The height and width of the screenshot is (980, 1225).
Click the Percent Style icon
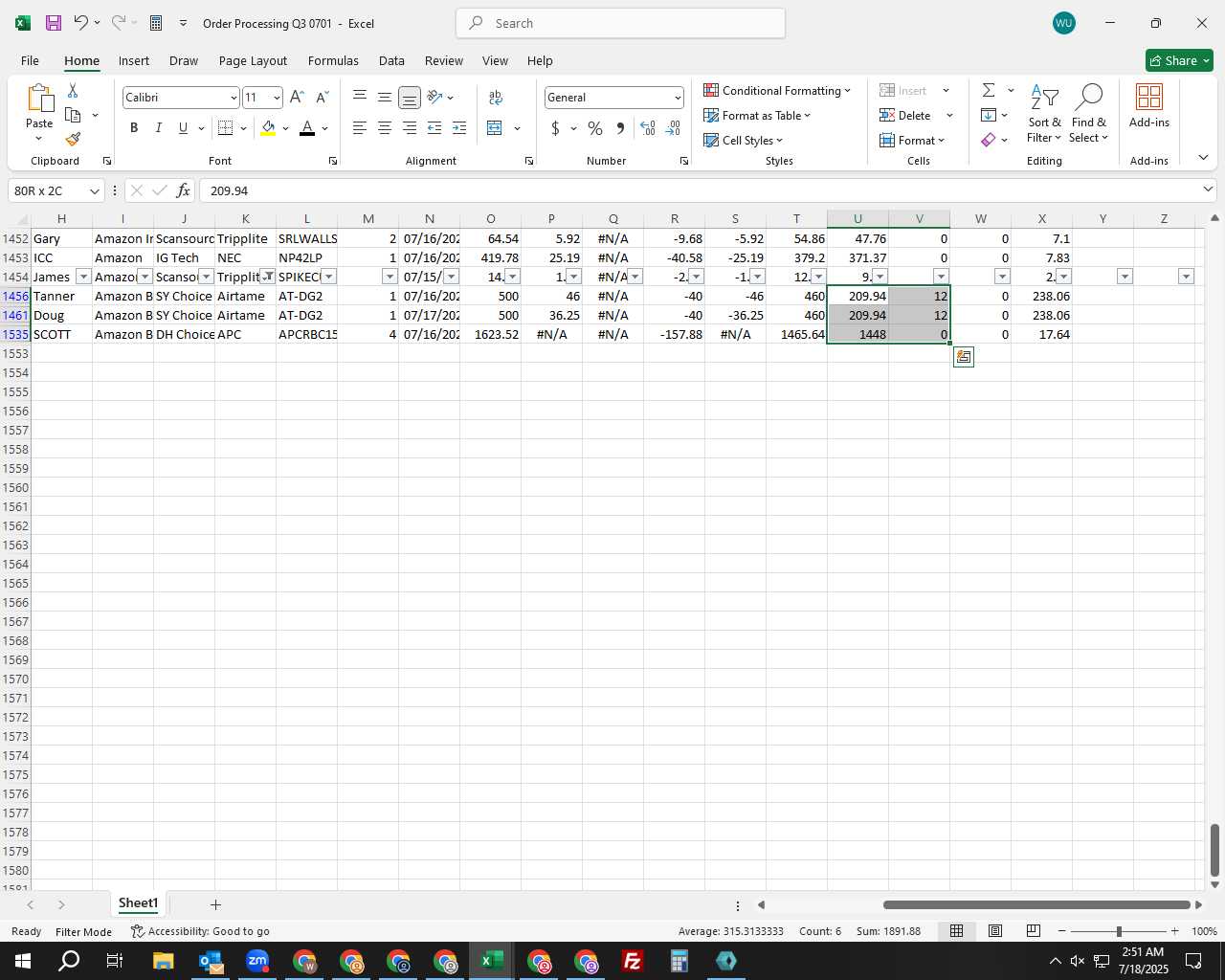coord(595,128)
